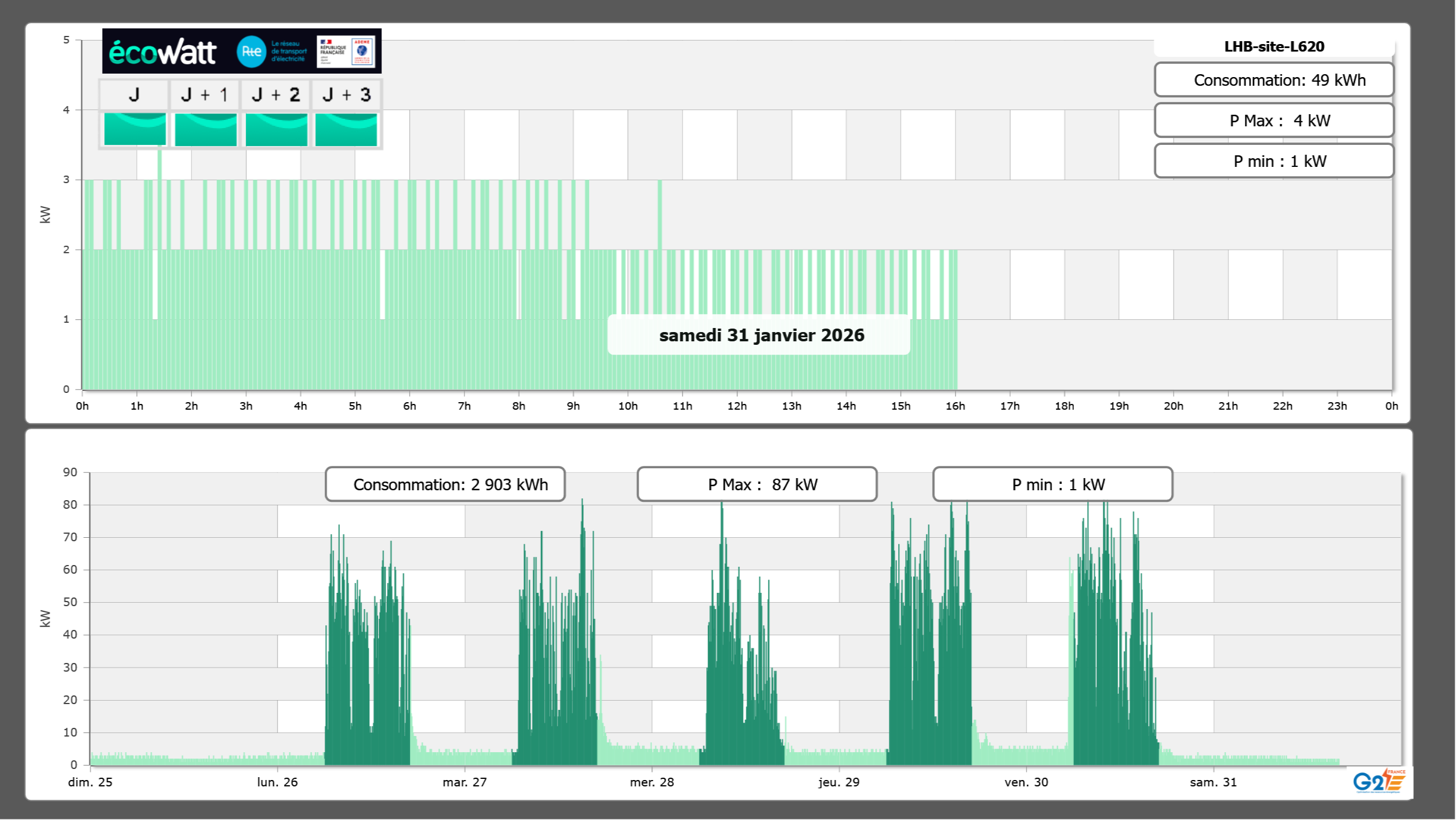
Task: Click the ven. 30 marker on weekly axis
Action: (x=1026, y=782)
